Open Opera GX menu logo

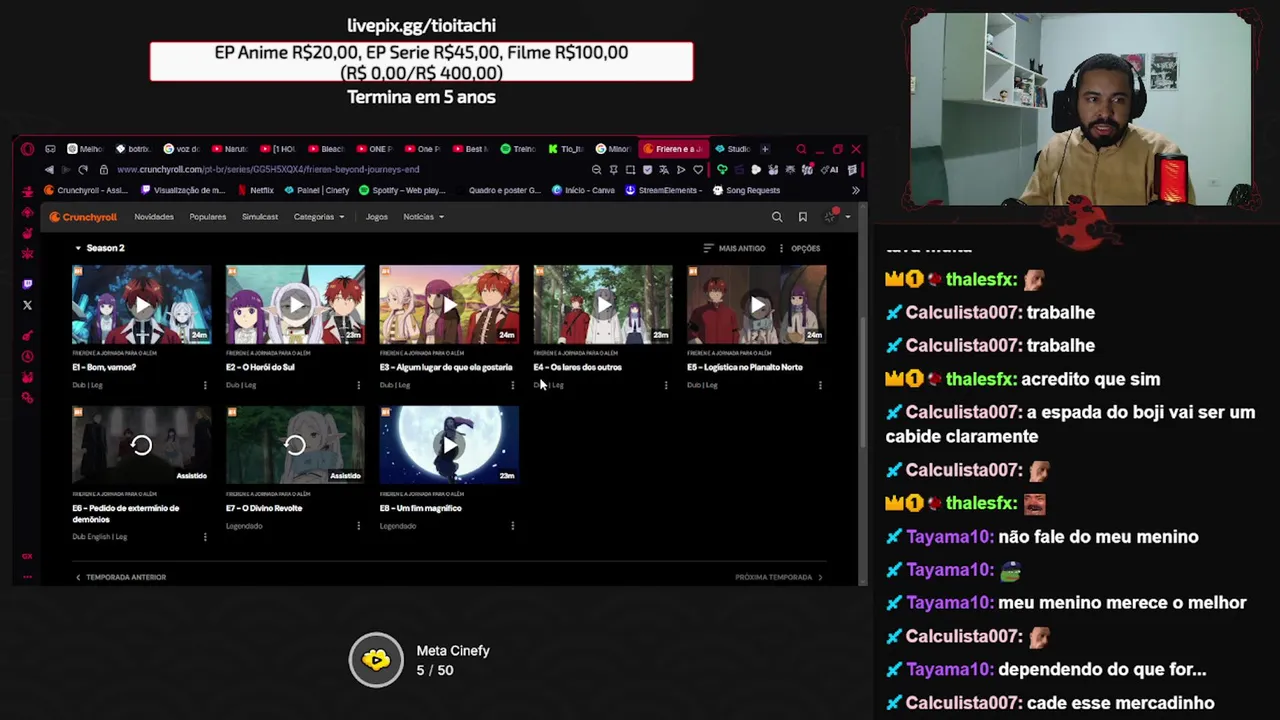pyautogui.click(x=27, y=149)
